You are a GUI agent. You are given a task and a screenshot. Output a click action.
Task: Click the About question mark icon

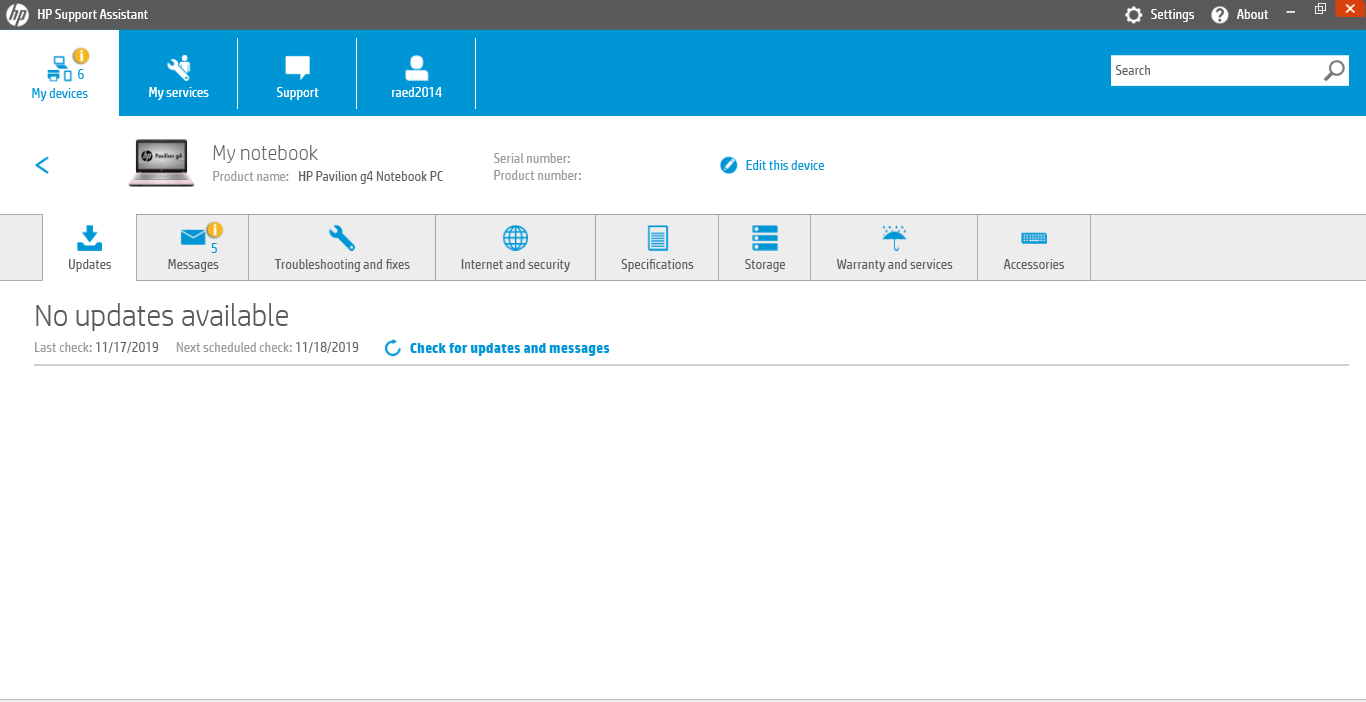point(1219,15)
